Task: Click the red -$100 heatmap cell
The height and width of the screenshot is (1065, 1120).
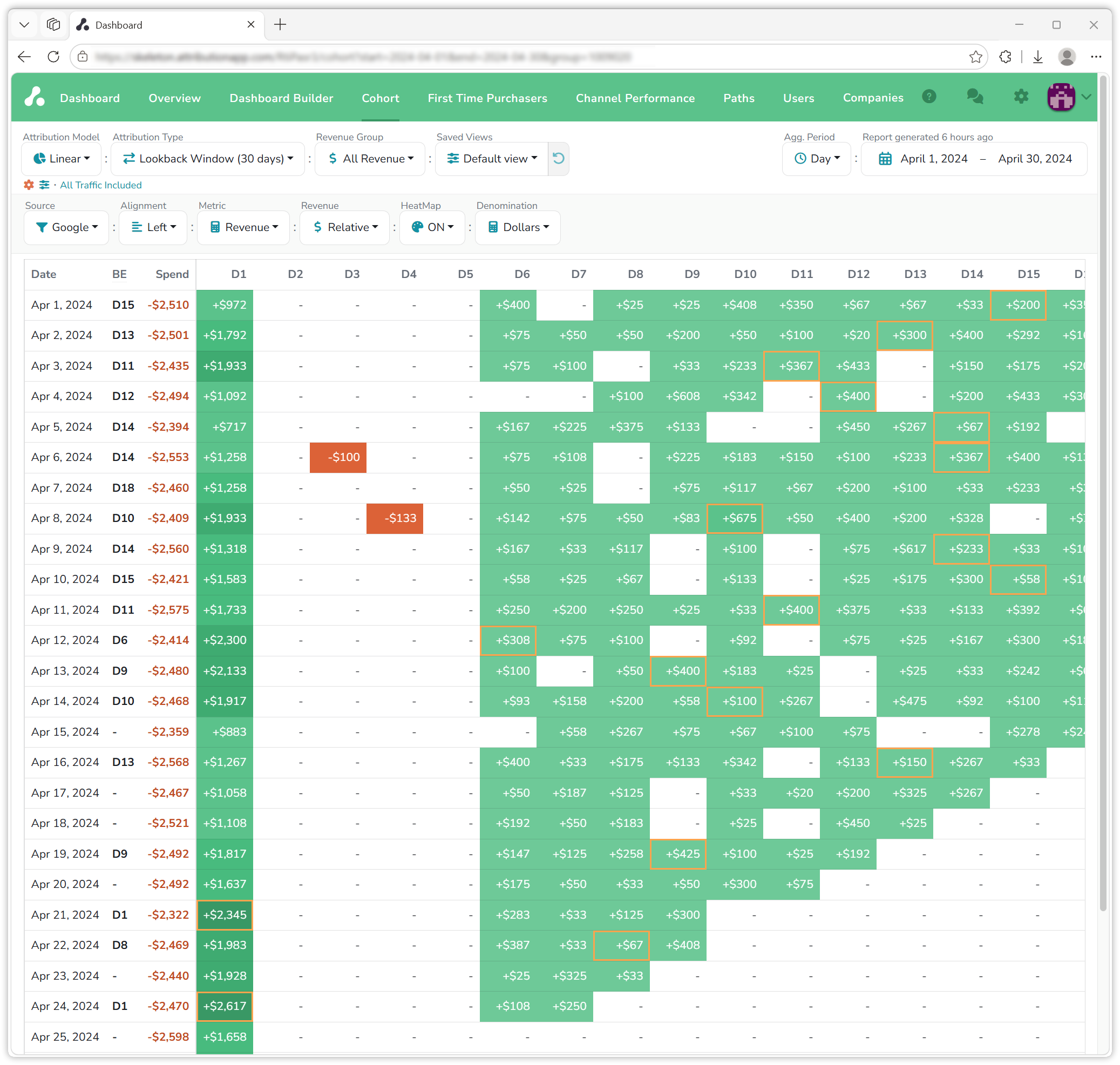Action: tap(338, 458)
